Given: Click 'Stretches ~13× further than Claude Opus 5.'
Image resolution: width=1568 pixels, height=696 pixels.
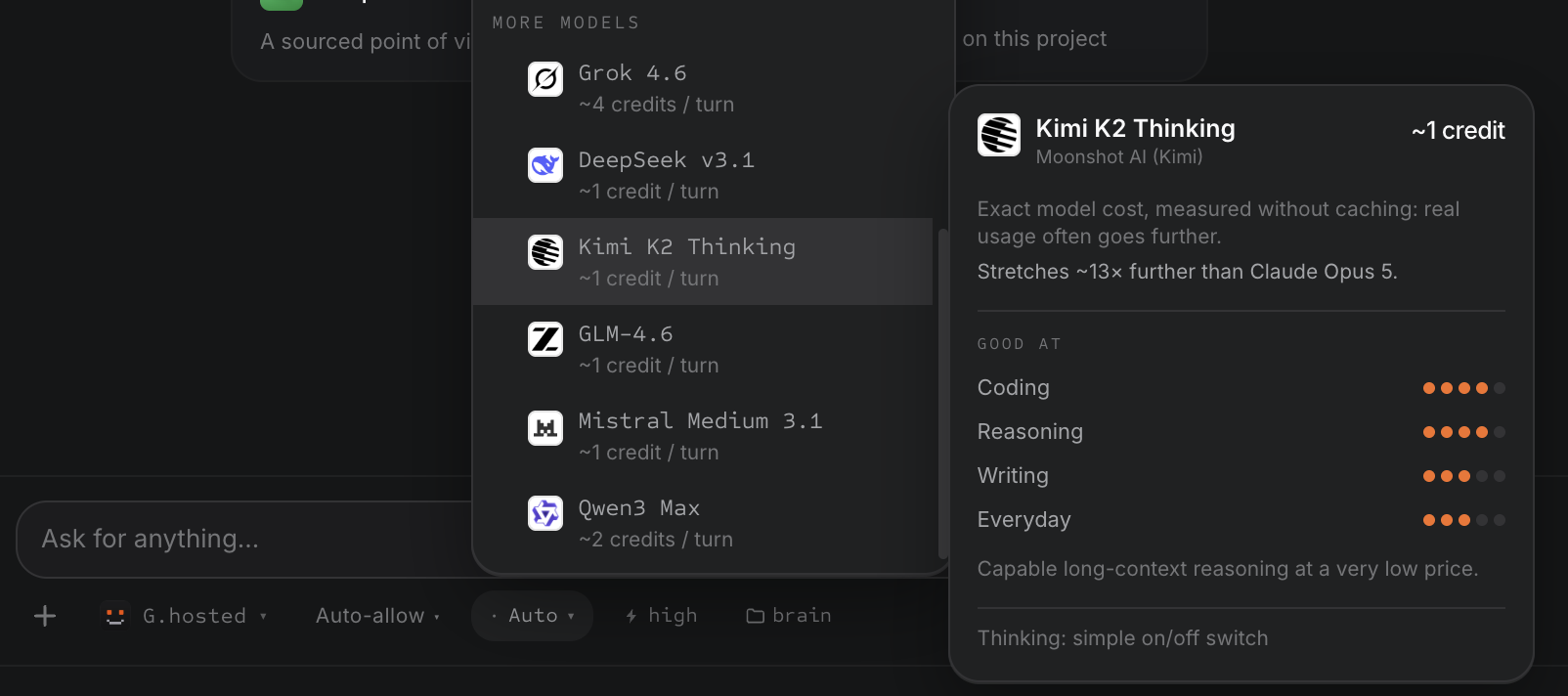Looking at the screenshot, I should [x=1188, y=272].
